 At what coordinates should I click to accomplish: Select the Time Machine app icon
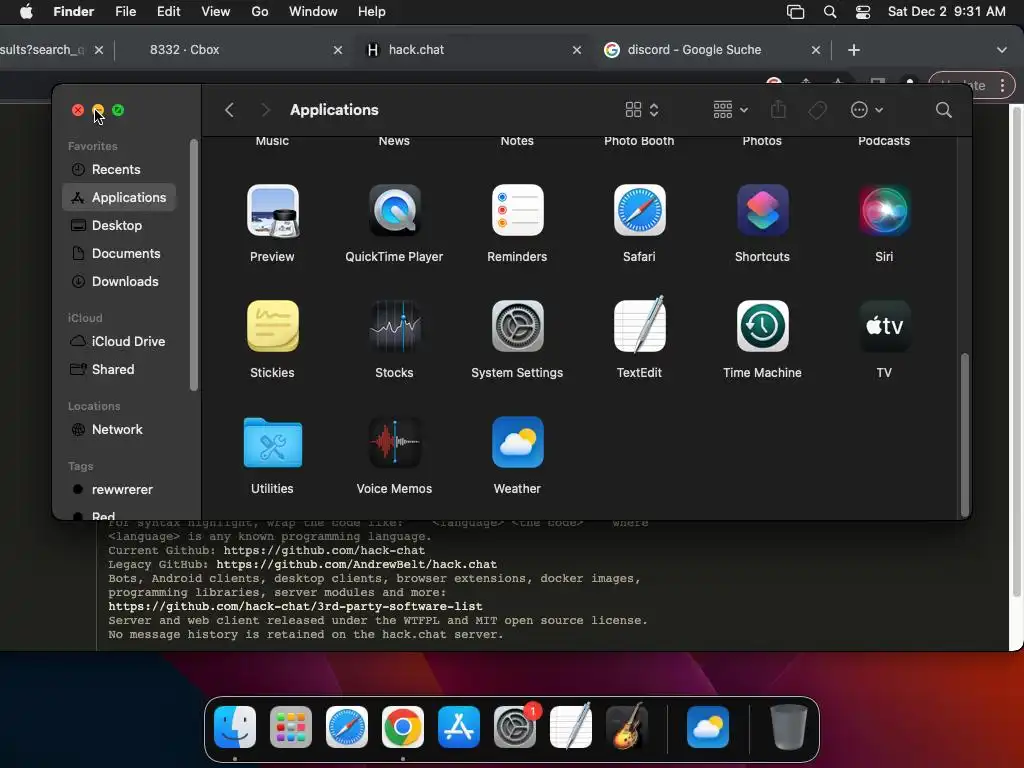pyautogui.click(x=762, y=326)
